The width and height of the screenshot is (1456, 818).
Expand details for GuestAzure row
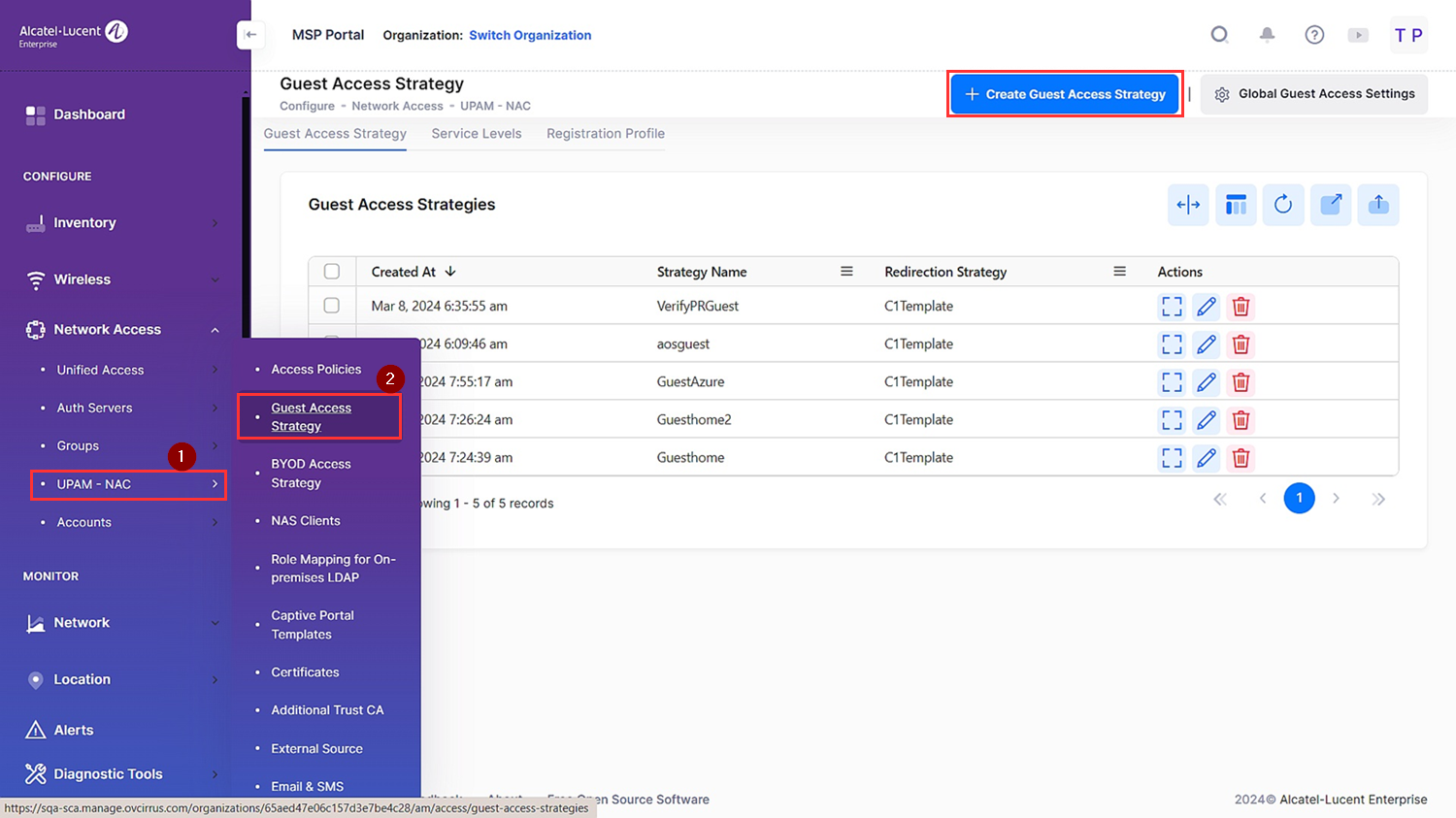click(x=1173, y=382)
